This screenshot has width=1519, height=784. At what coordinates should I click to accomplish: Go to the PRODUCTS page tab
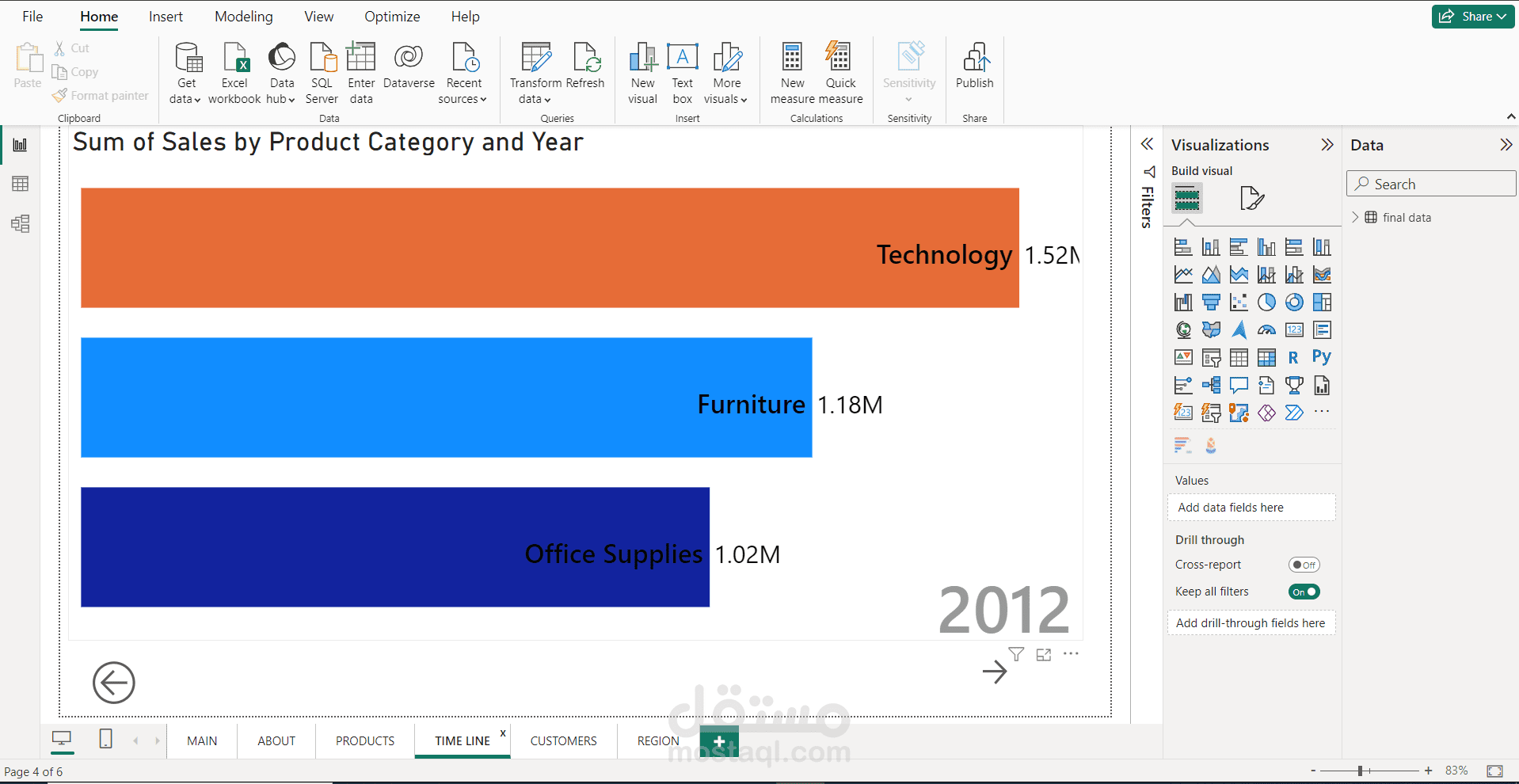click(365, 741)
